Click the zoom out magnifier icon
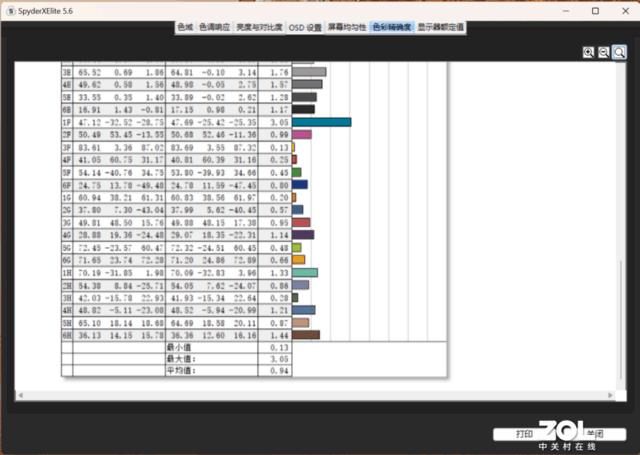The height and width of the screenshot is (455, 640). click(x=604, y=52)
